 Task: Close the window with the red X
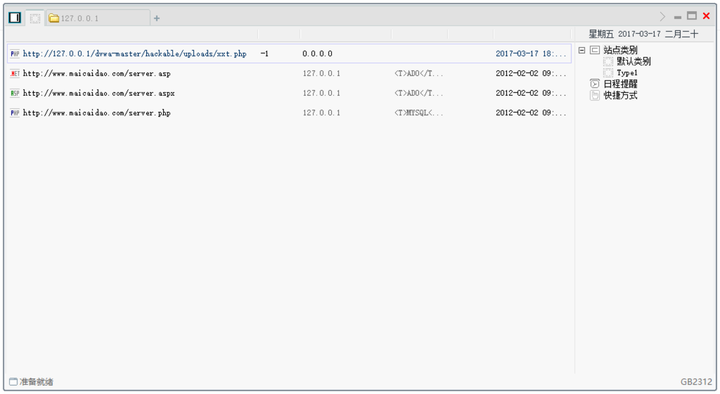coord(706,16)
